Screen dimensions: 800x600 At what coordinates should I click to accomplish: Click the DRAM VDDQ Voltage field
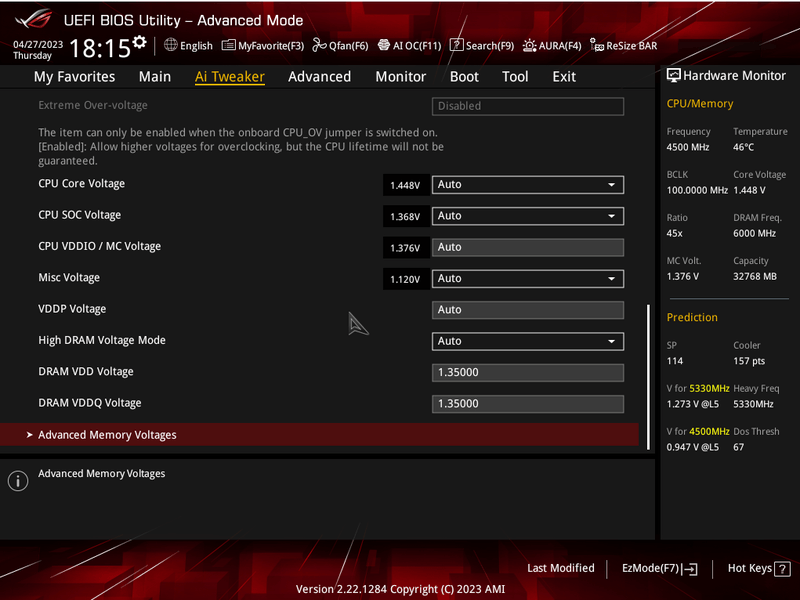point(528,404)
